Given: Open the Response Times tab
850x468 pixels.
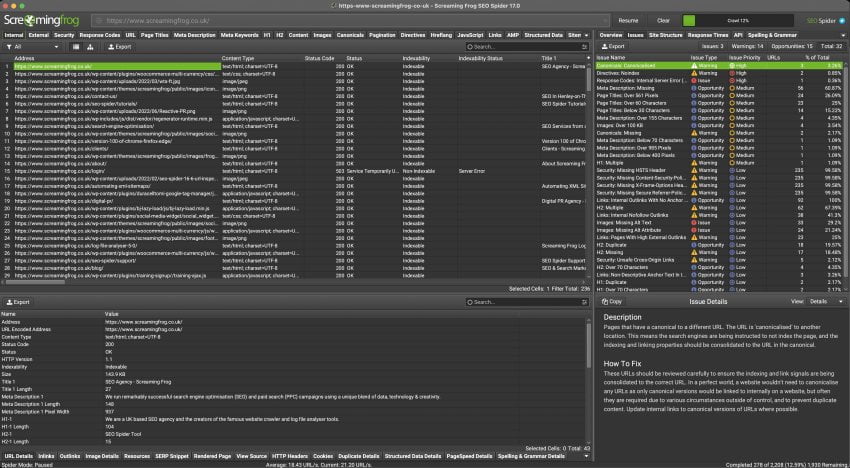Looking at the screenshot, I should pos(707,35).
